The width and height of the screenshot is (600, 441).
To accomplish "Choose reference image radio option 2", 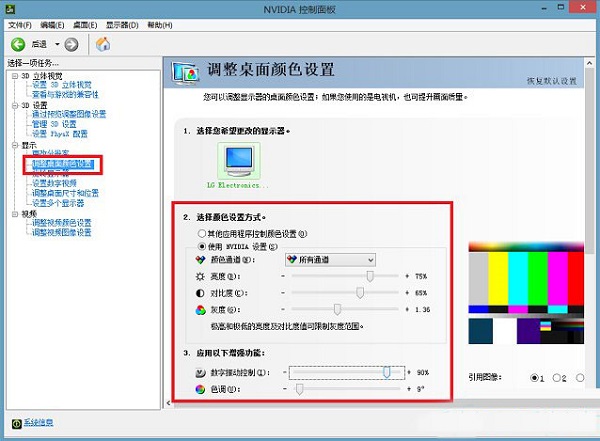I will point(557,378).
